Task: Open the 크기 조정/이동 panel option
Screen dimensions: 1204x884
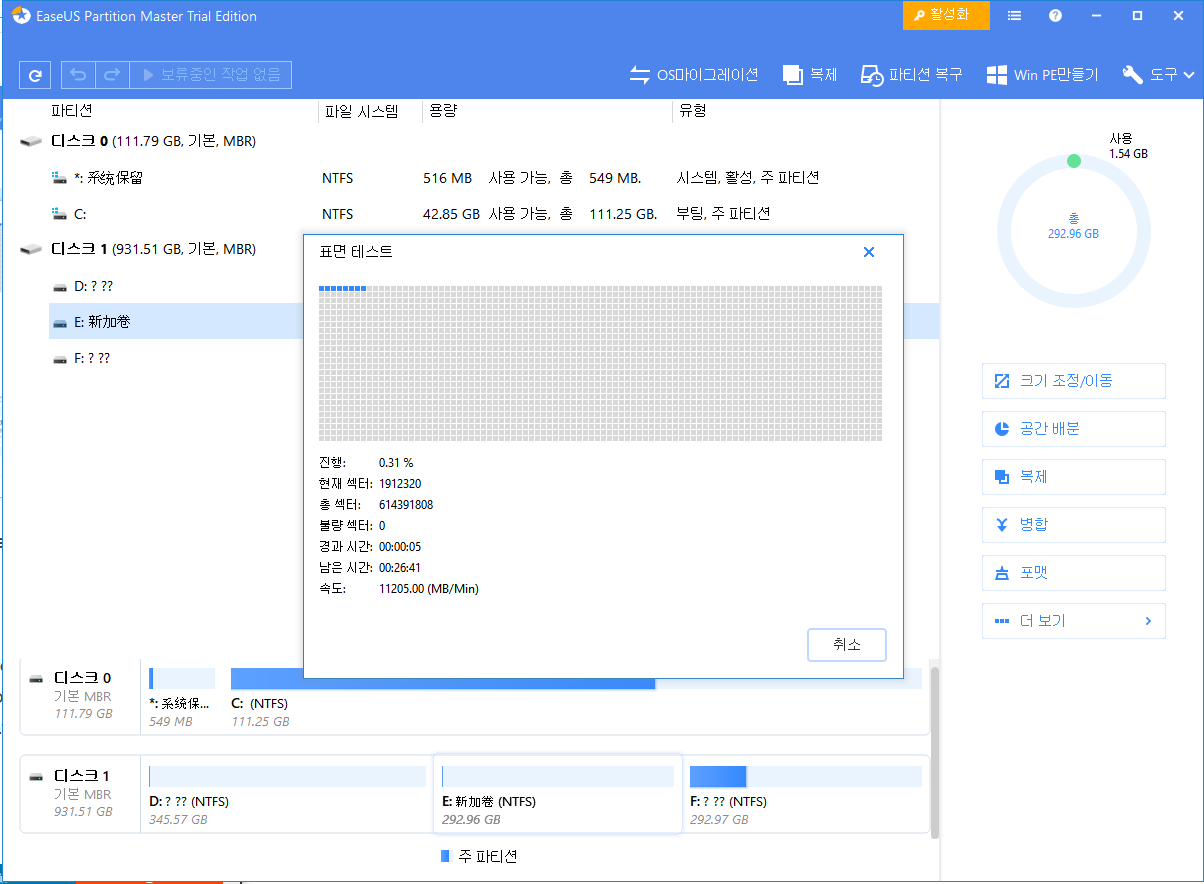Action: click(1073, 380)
